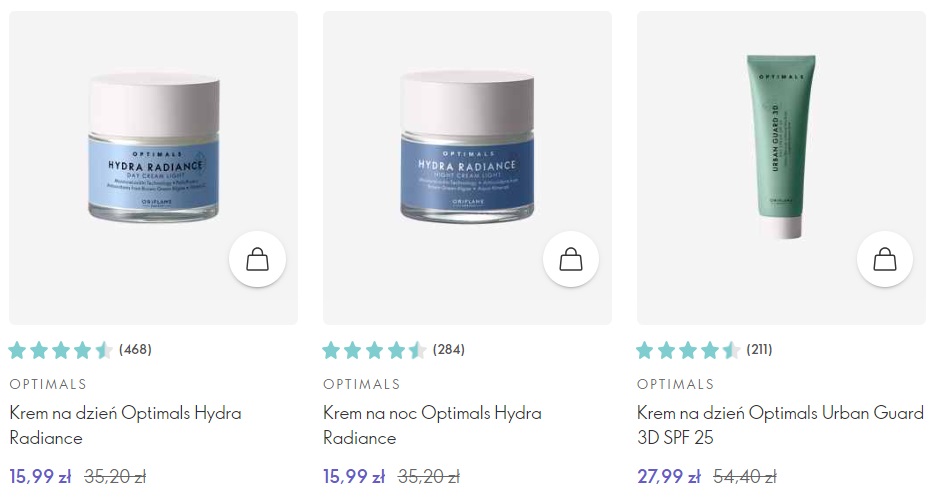Click the (468) review count
Viewport: 936px width, 501px height.
[136, 349]
